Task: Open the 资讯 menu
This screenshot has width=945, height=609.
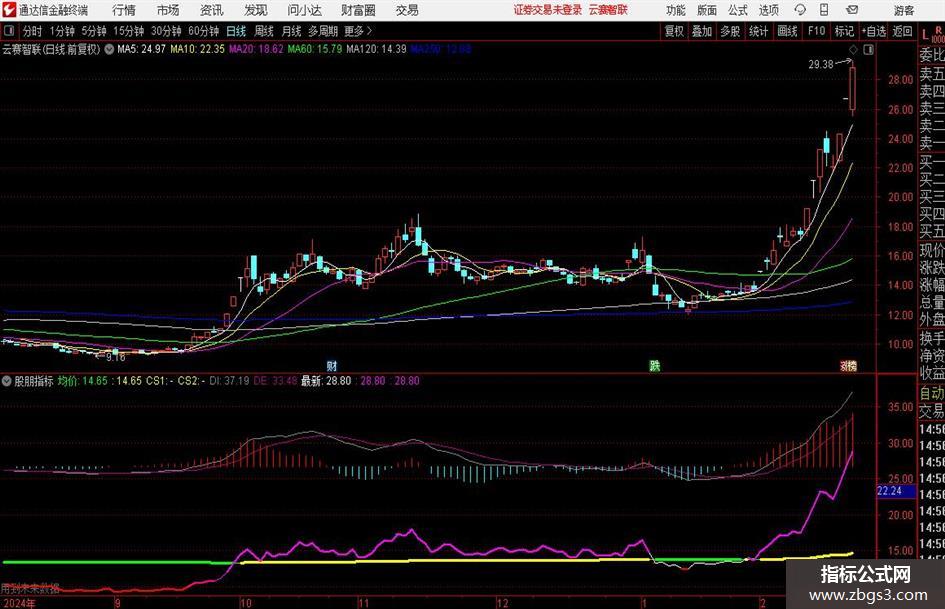Action: click(211, 10)
